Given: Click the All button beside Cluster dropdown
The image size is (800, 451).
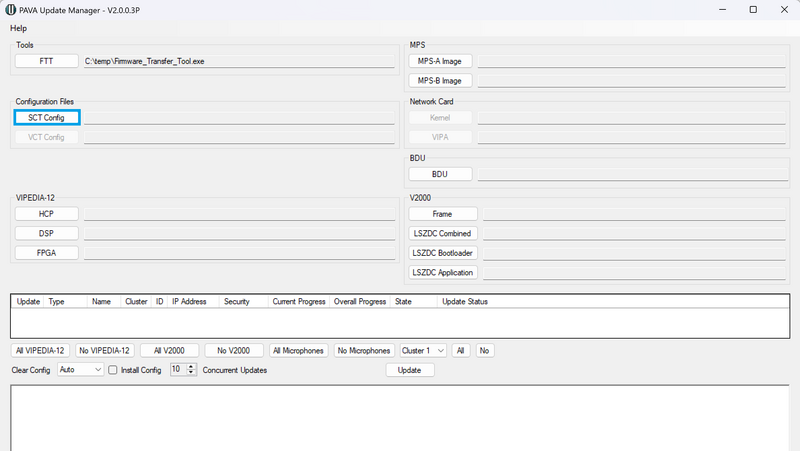Looking at the screenshot, I should [461, 350].
